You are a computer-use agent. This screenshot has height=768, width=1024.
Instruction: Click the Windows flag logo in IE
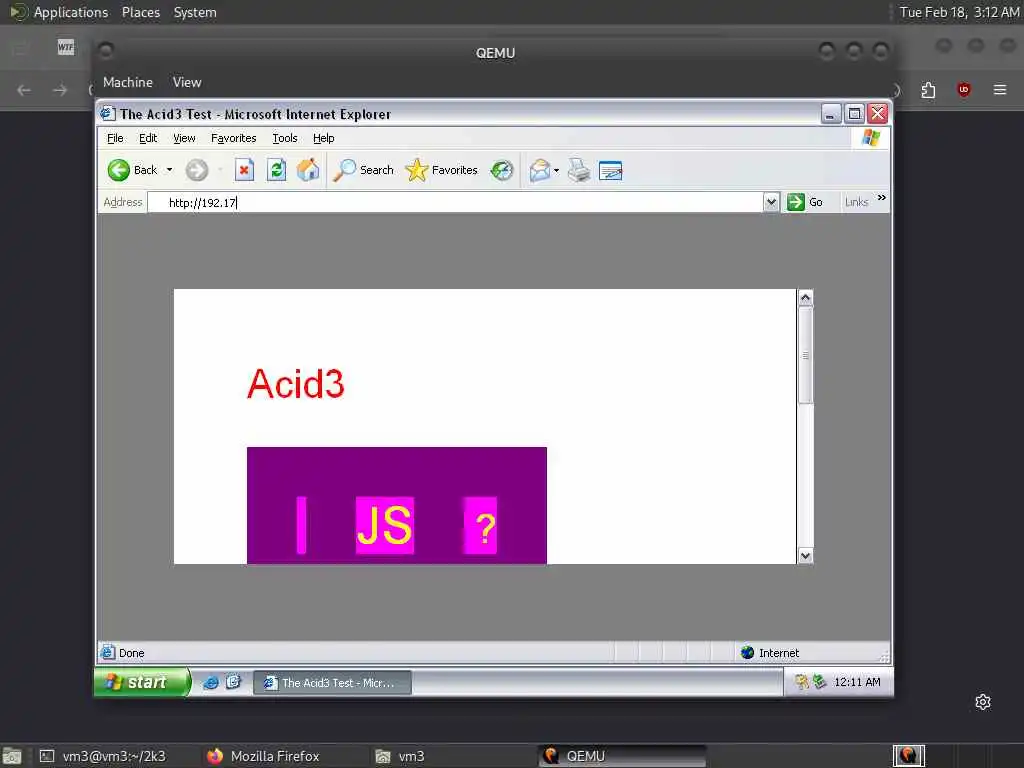coord(871,138)
